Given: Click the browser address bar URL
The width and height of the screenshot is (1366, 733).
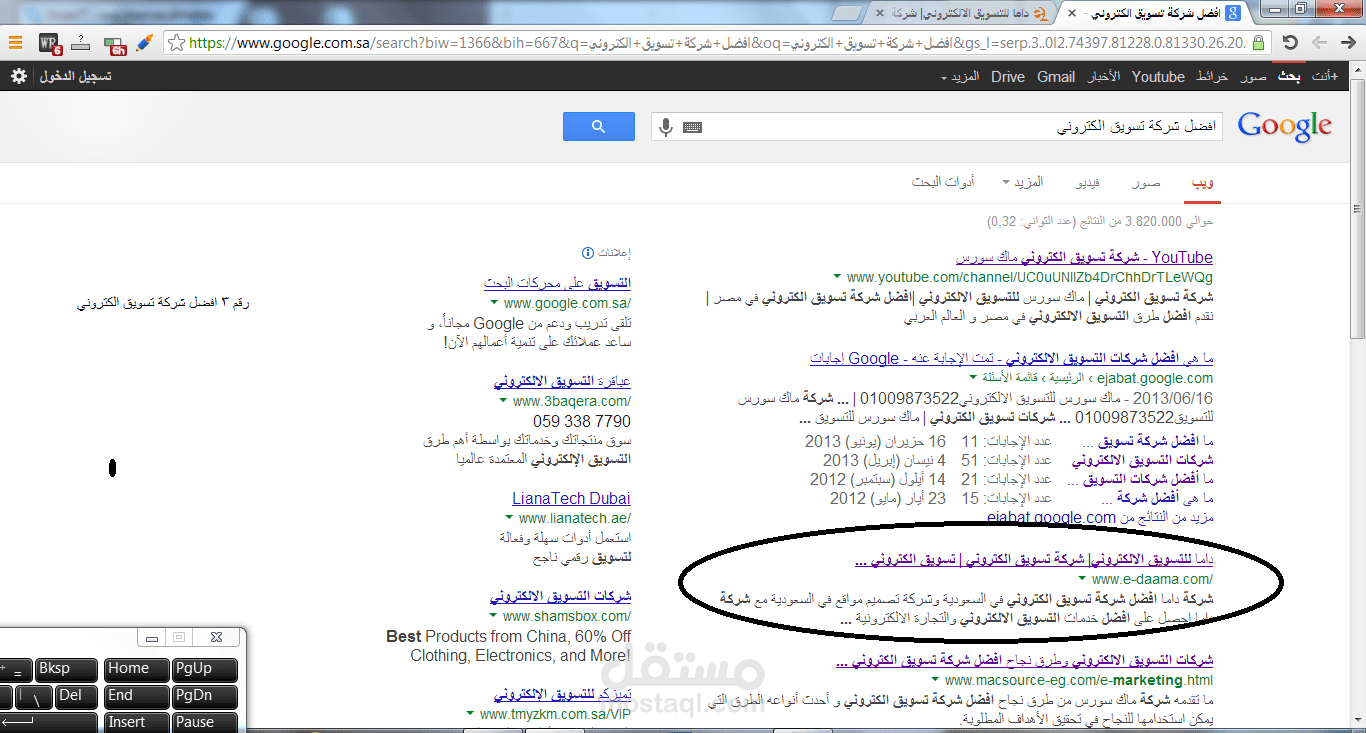Looking at the screenshot, I should [x=717, y=43].
